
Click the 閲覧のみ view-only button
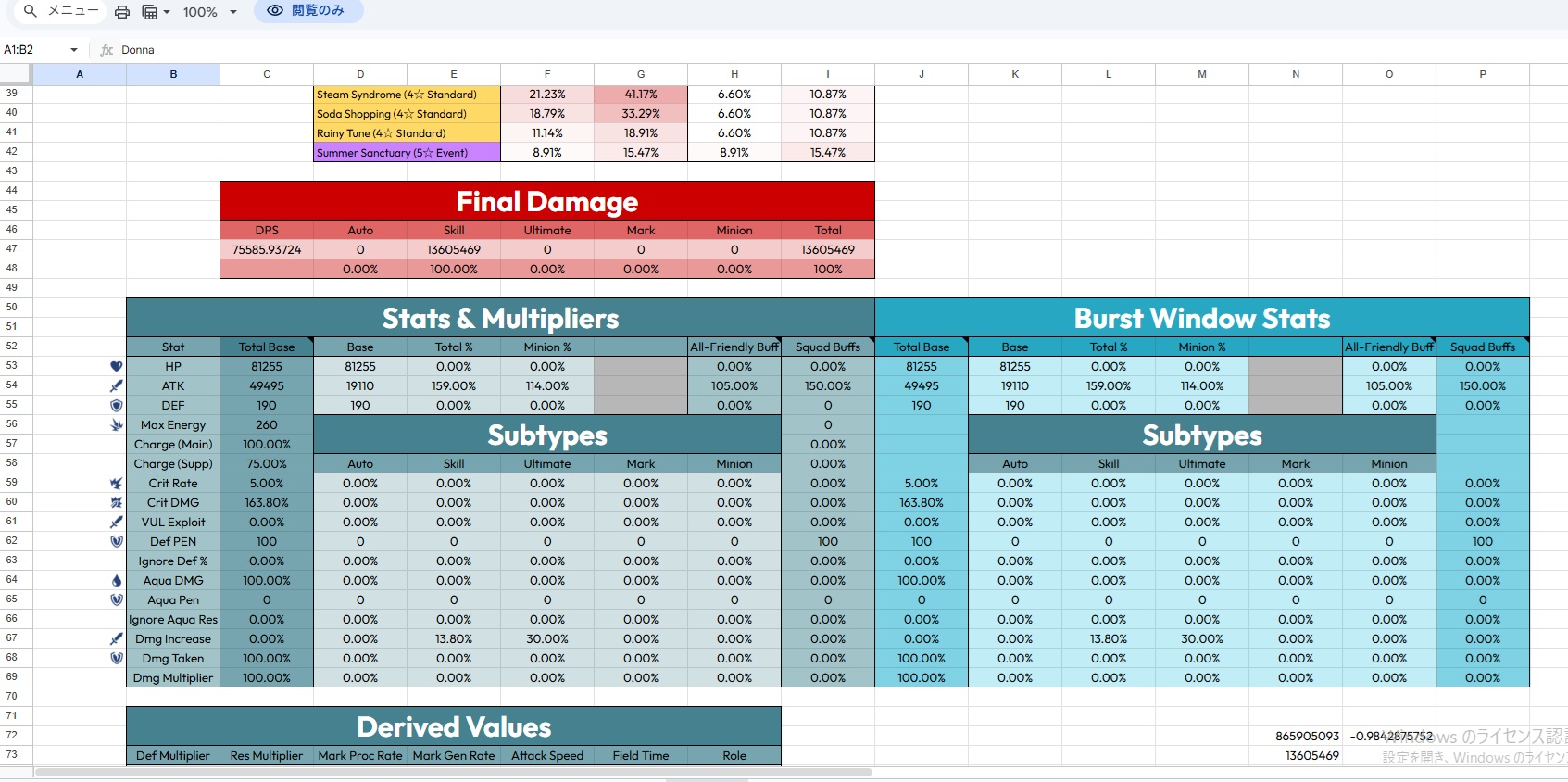307,11
